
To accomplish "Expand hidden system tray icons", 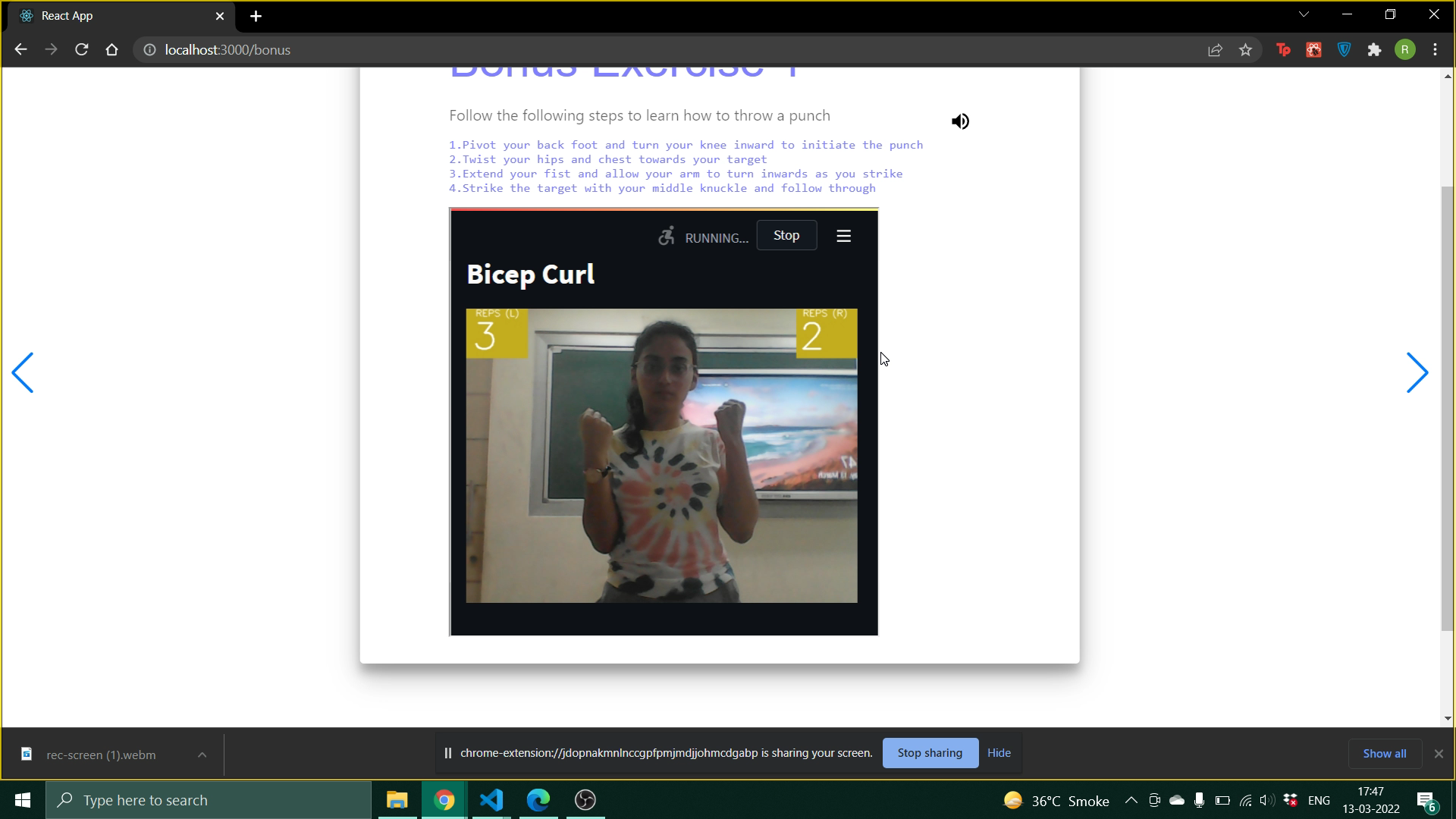I will pyautogui.click(x=1130, y=799).
